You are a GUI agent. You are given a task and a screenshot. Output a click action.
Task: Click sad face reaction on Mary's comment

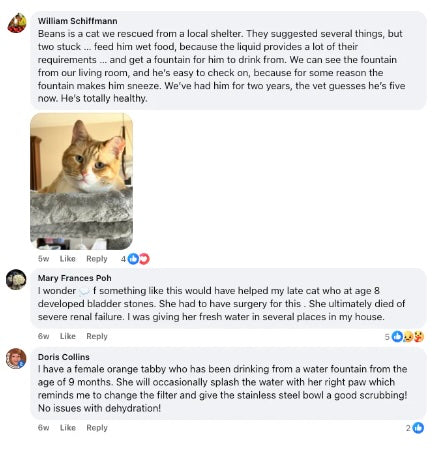(408, 337)
